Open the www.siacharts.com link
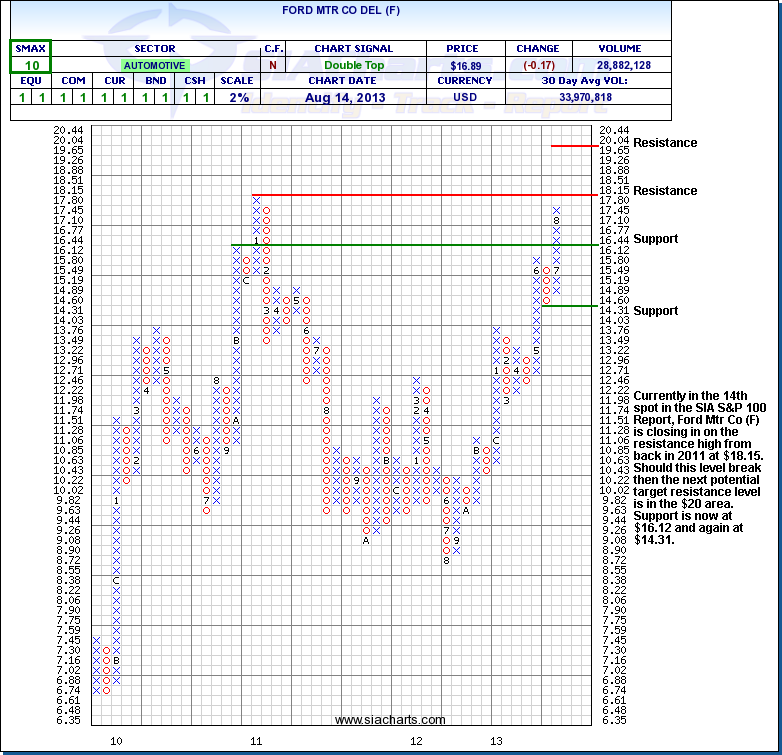Image resolution: width=782 pixels, height=755 pixels. coord(375,720)
